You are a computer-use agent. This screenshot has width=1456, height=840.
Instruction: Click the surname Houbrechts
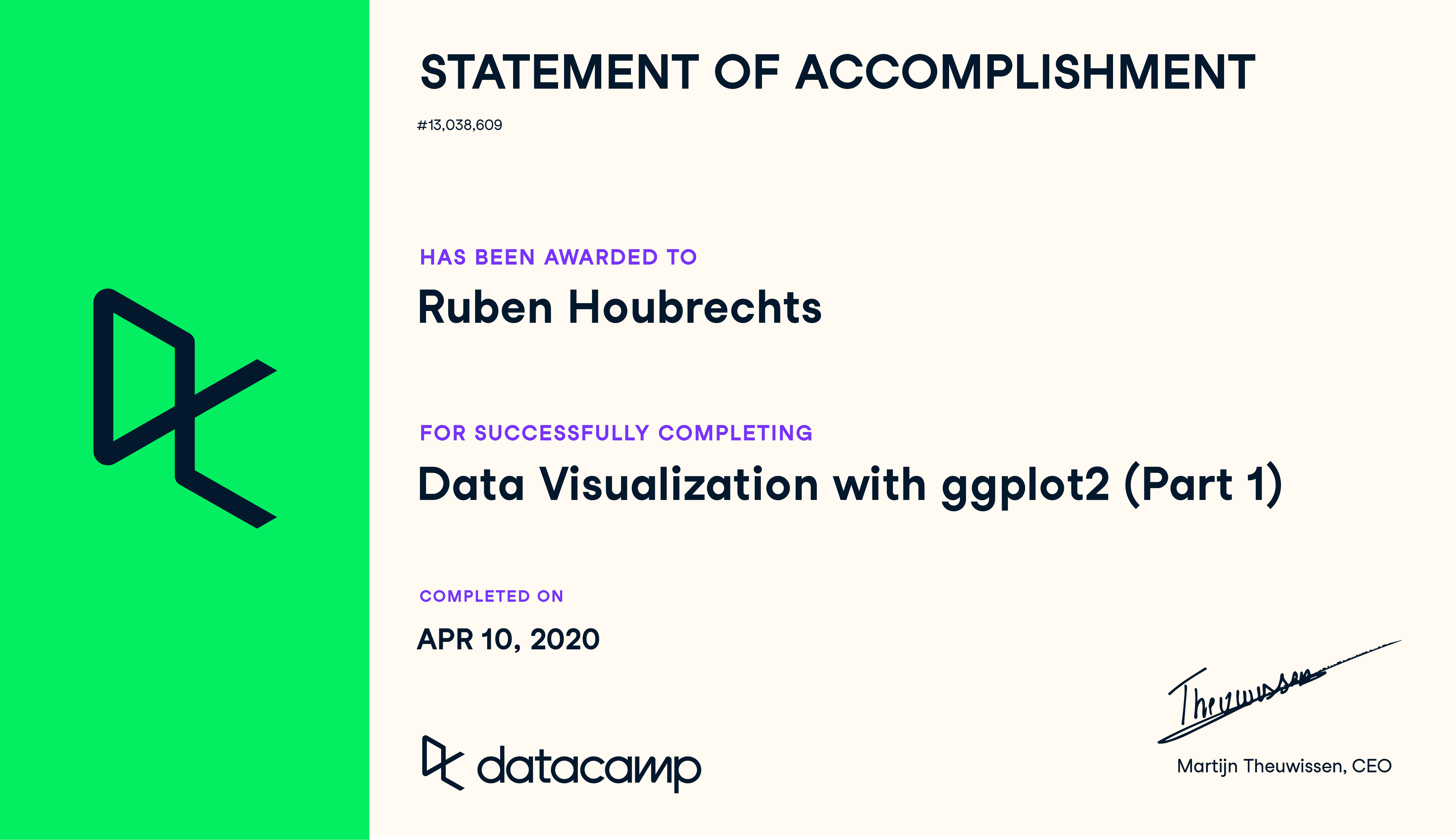[695, 307]
